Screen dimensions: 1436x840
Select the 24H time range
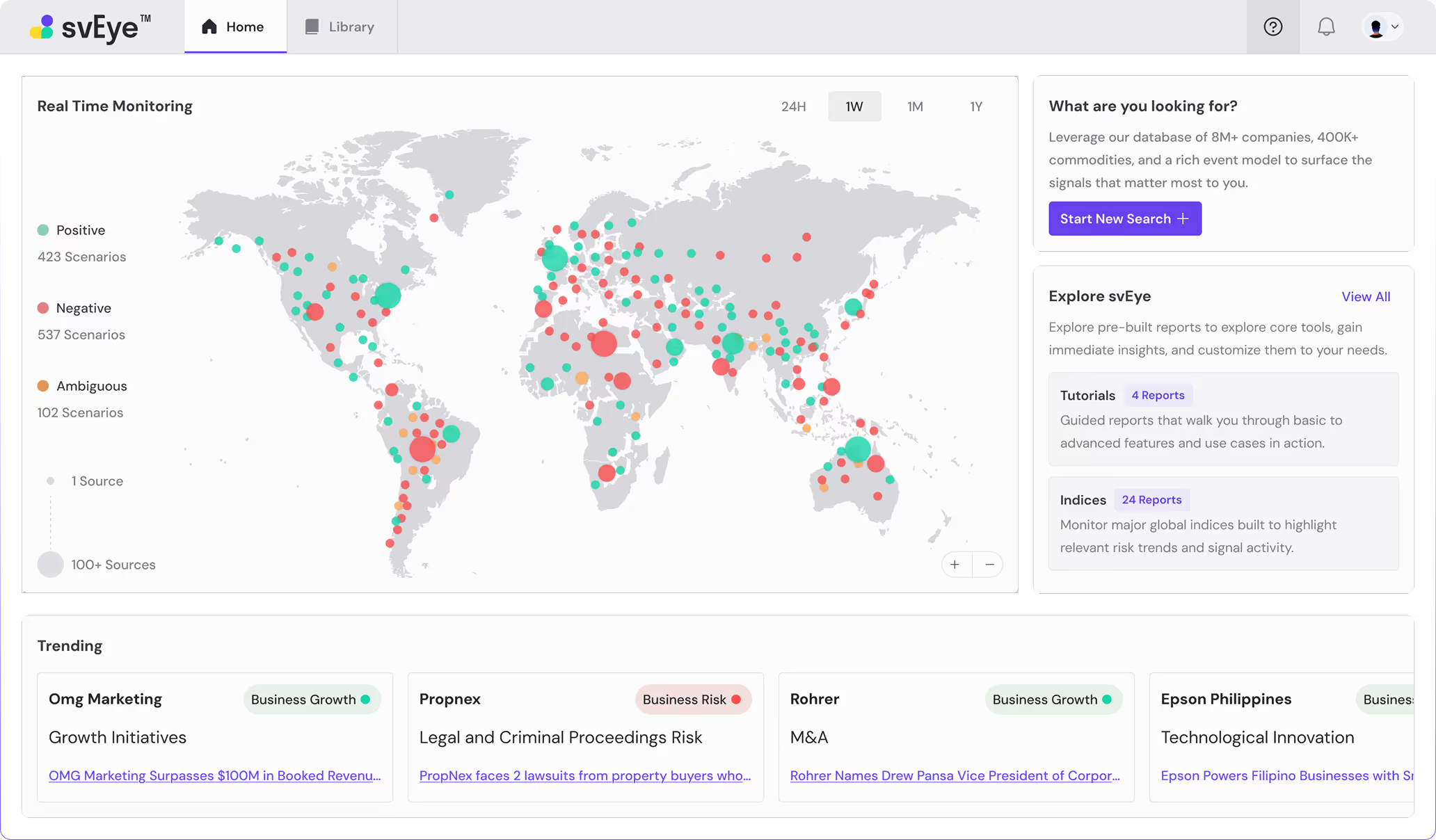[793, 106]
